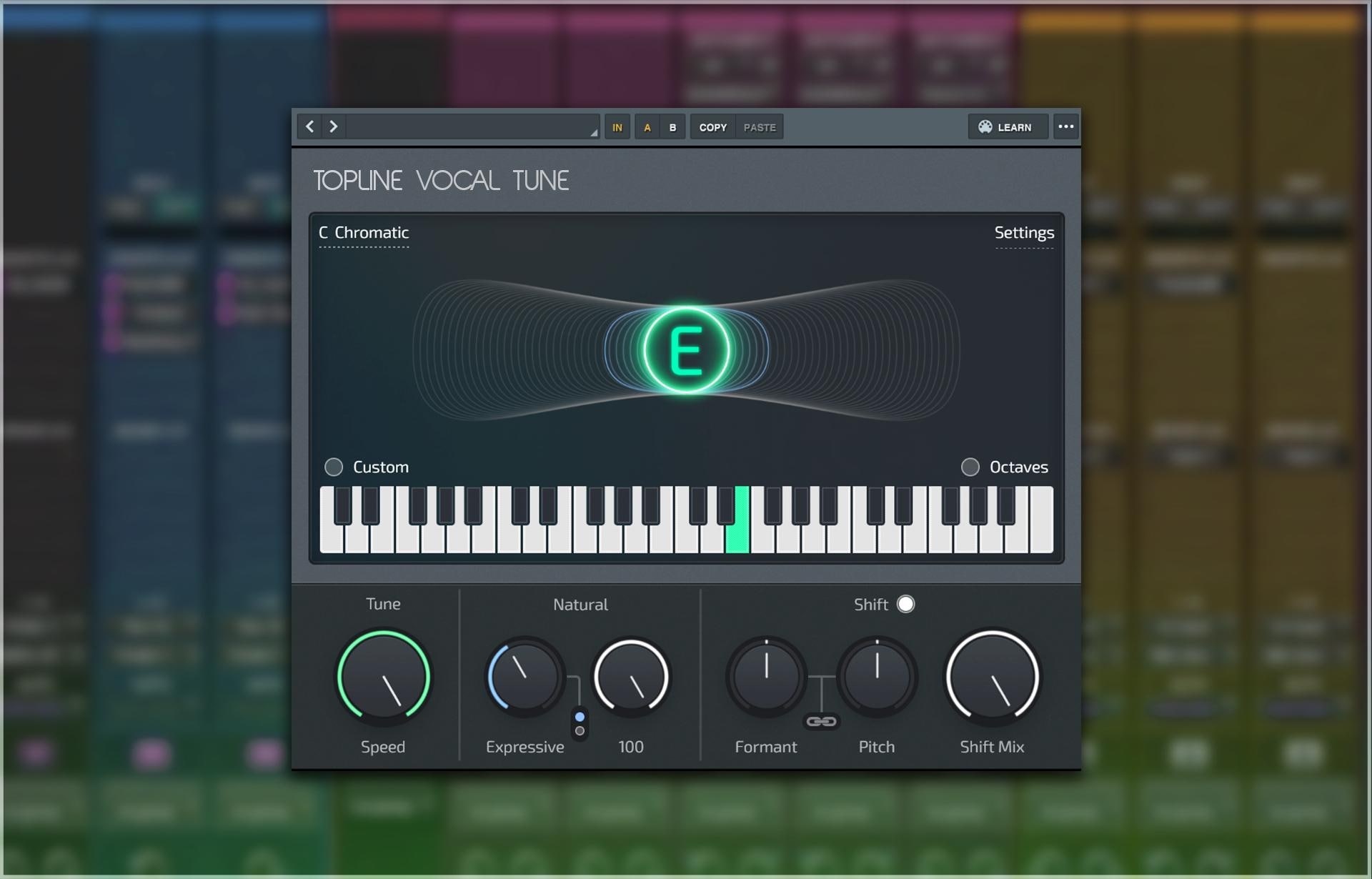Open the preset name dropdown field
The image size is (1372, 879).
point(472,127)
